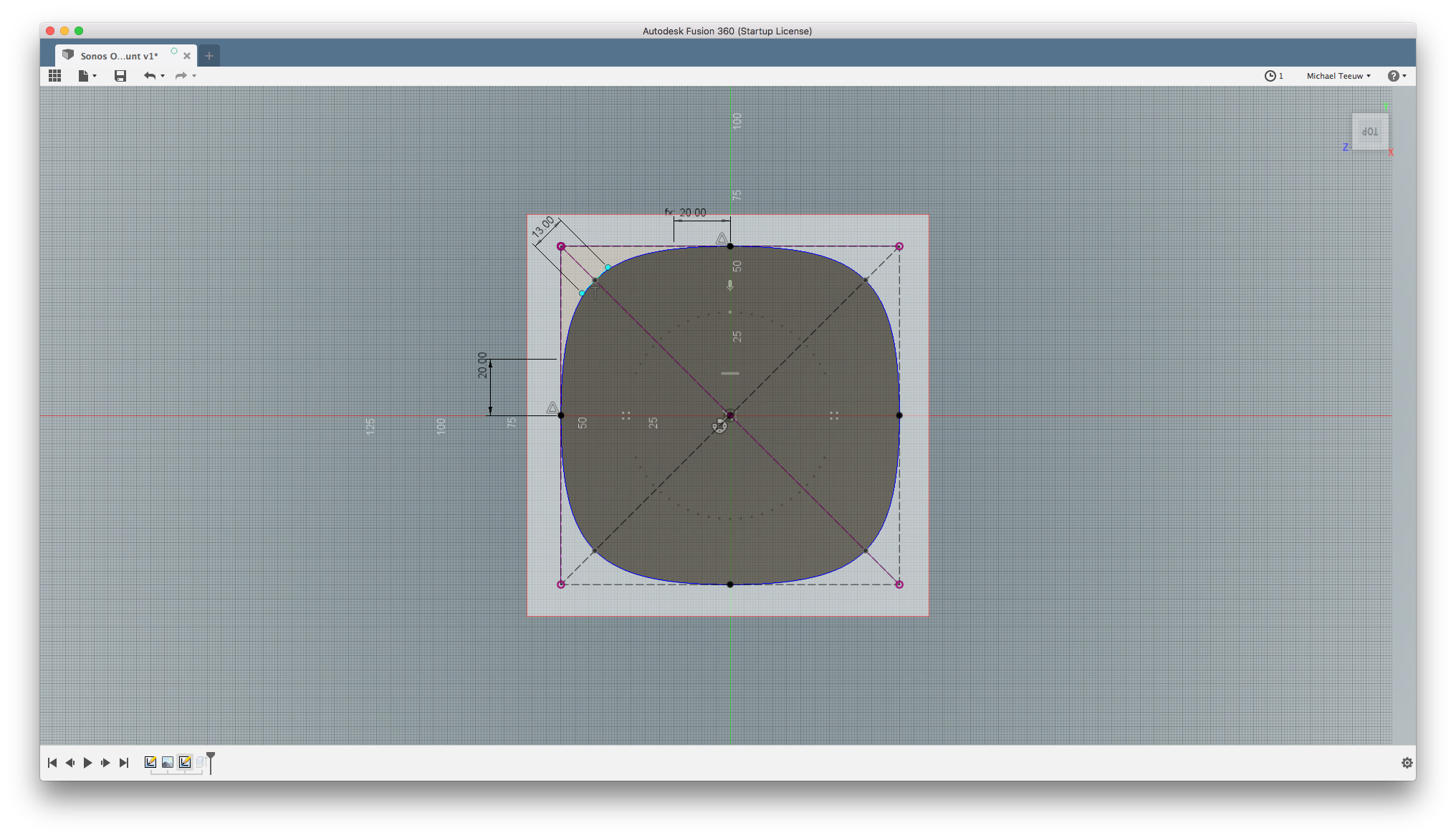The width and height of the screenshot is (1456, 838).
Task: Expand the undo history dropdown arrow
Action: coord(163,77)
